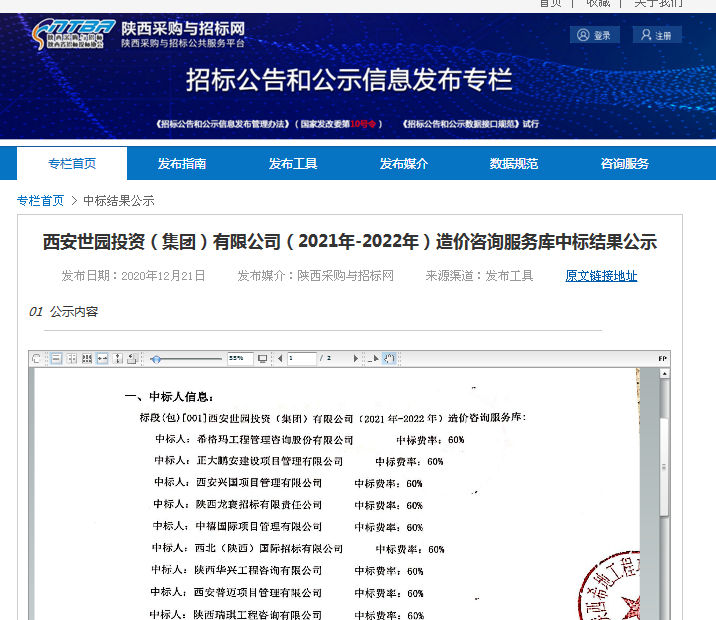
Task: Click the page number input box
Action: tap(301, 358)
